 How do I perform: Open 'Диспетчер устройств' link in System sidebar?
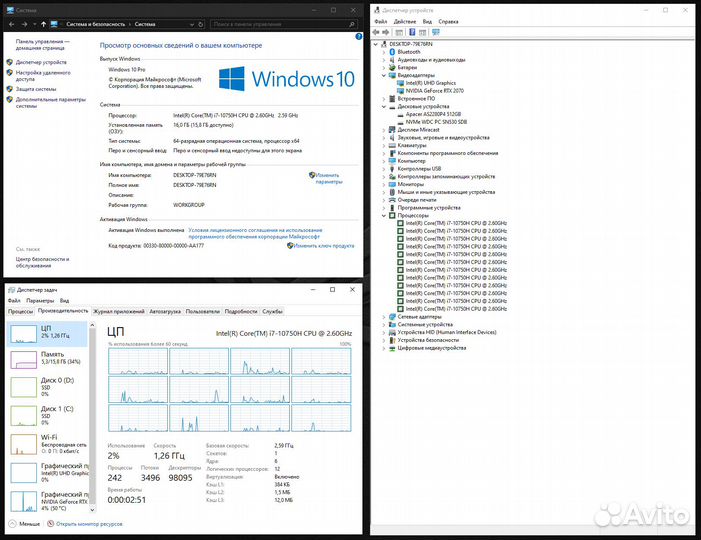point(42,62)
